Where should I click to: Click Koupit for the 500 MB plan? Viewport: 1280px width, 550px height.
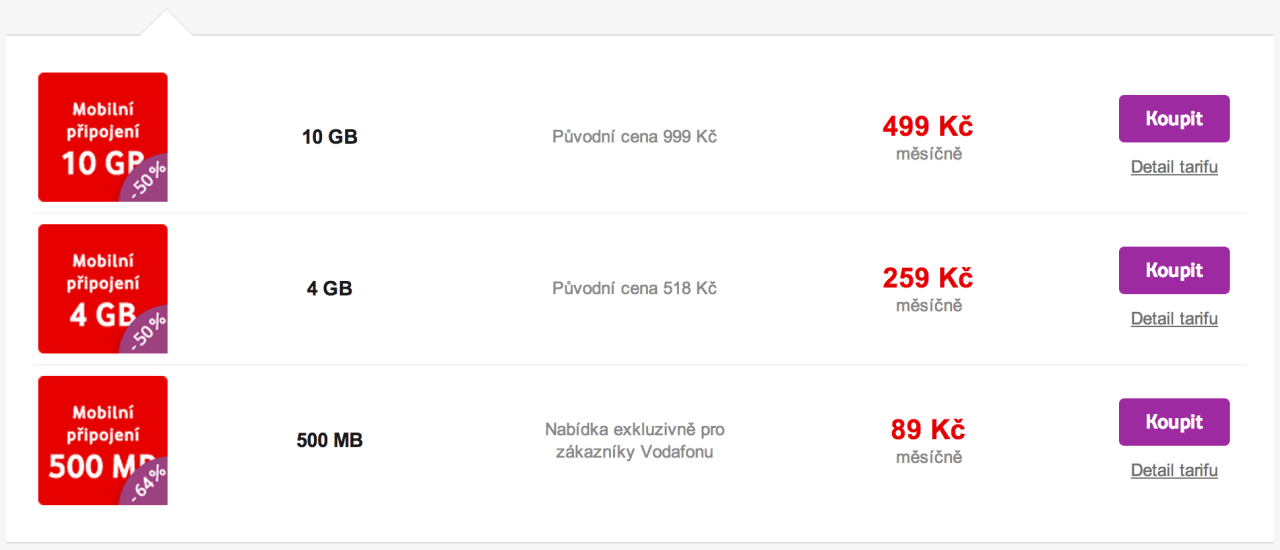coord(1174,422)
